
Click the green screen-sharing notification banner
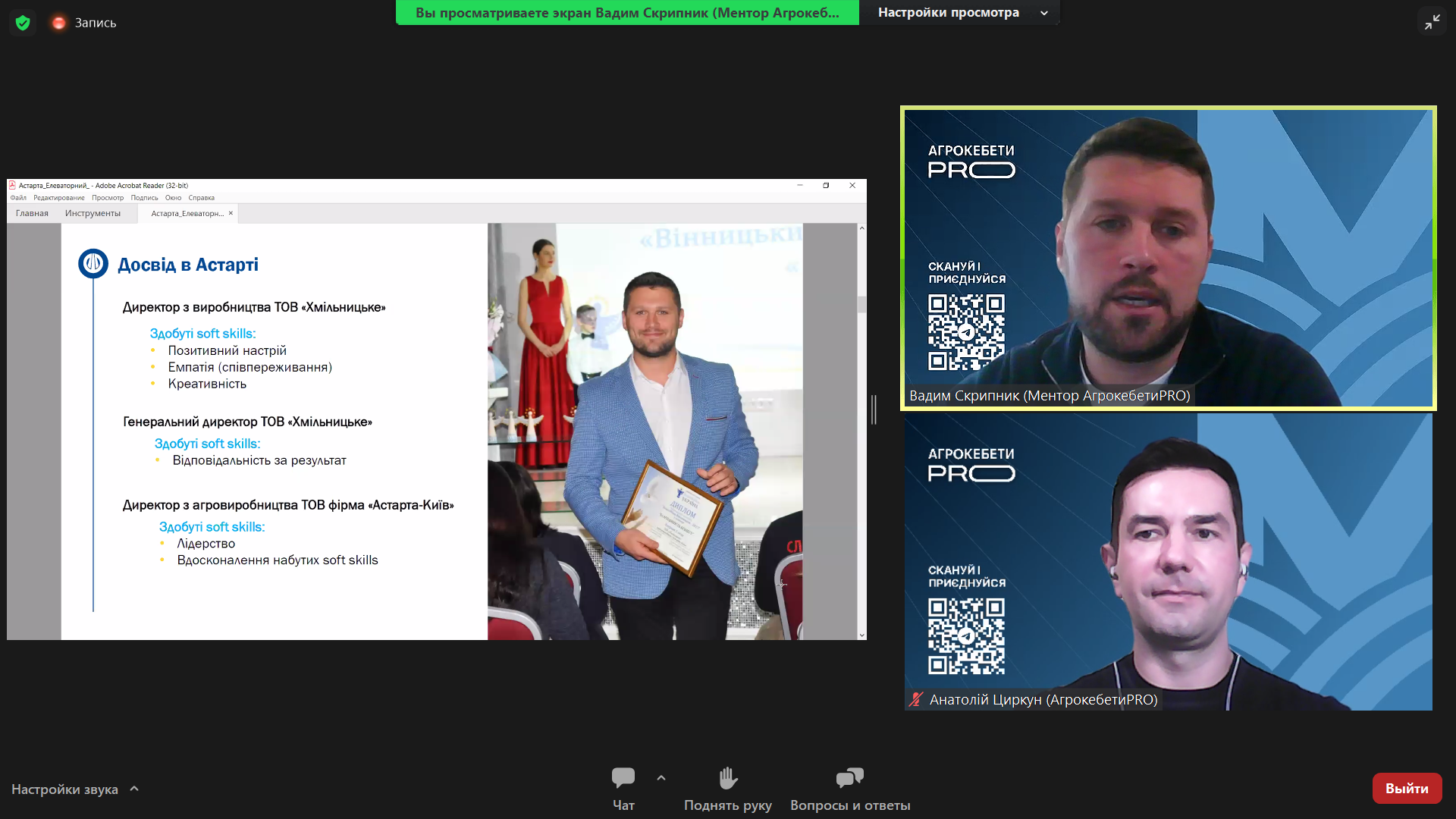pyautogui.click(x=627, y=13)
